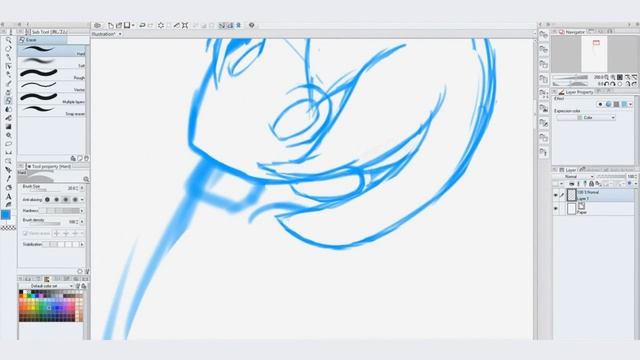Open the arrow at the end of the Stabilization row
This screenshot has height=360, width=640.
click(x=82, y=244)
